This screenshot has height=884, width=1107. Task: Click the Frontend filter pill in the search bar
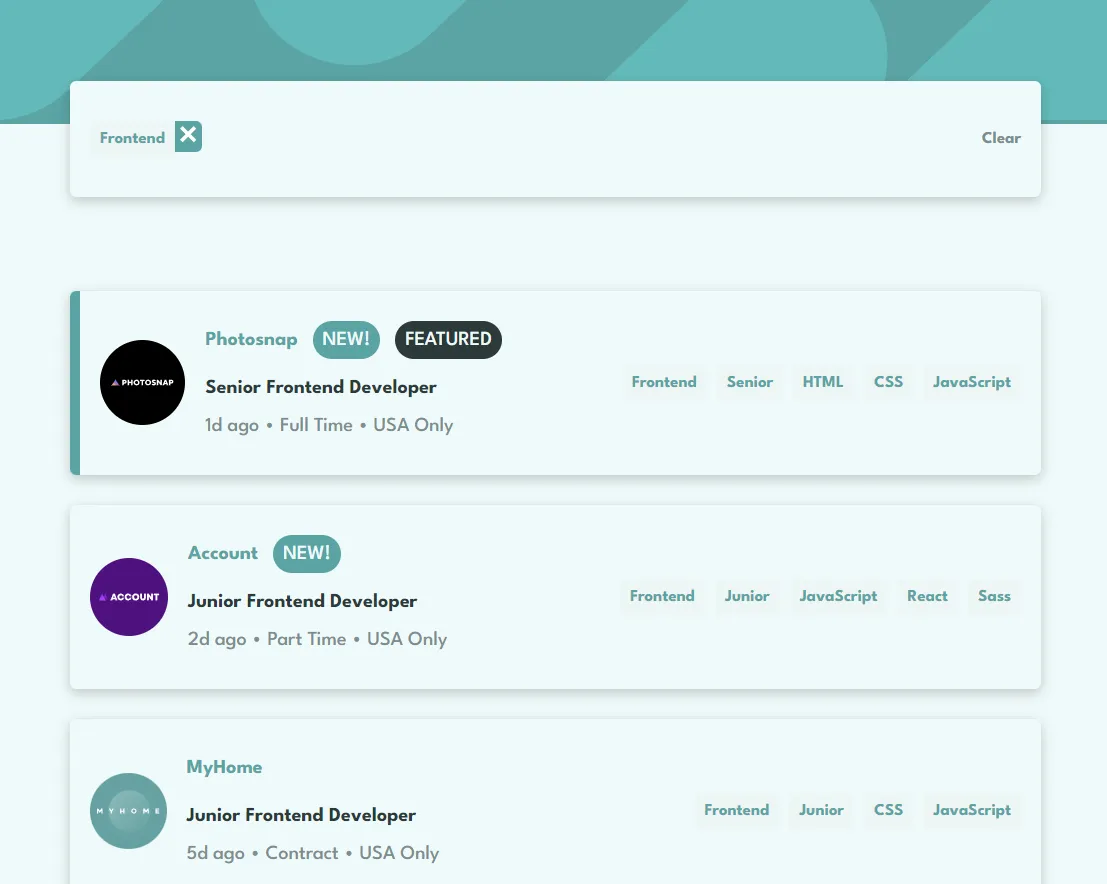[132, 138]
